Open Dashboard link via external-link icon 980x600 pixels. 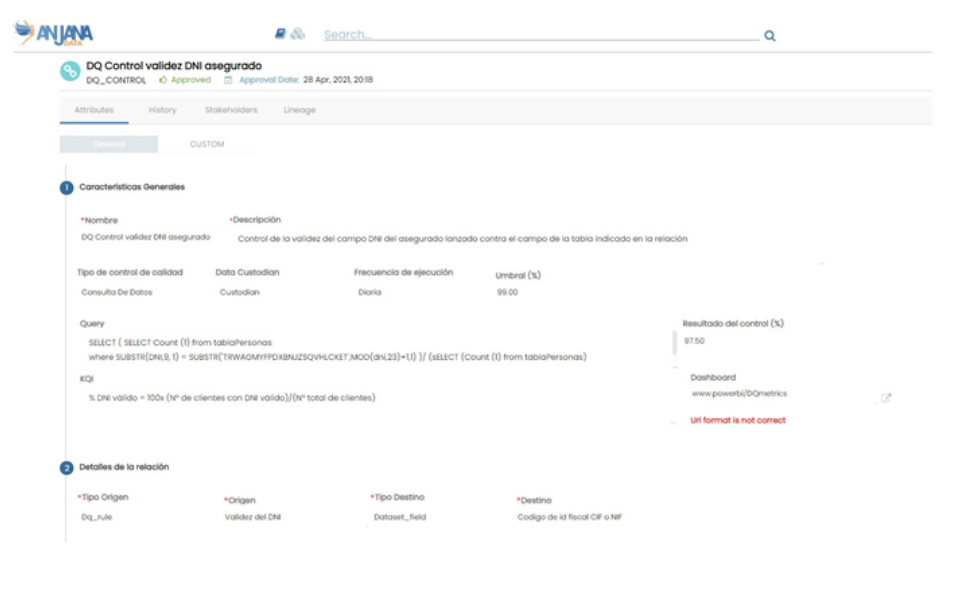[x=885, y=398]
